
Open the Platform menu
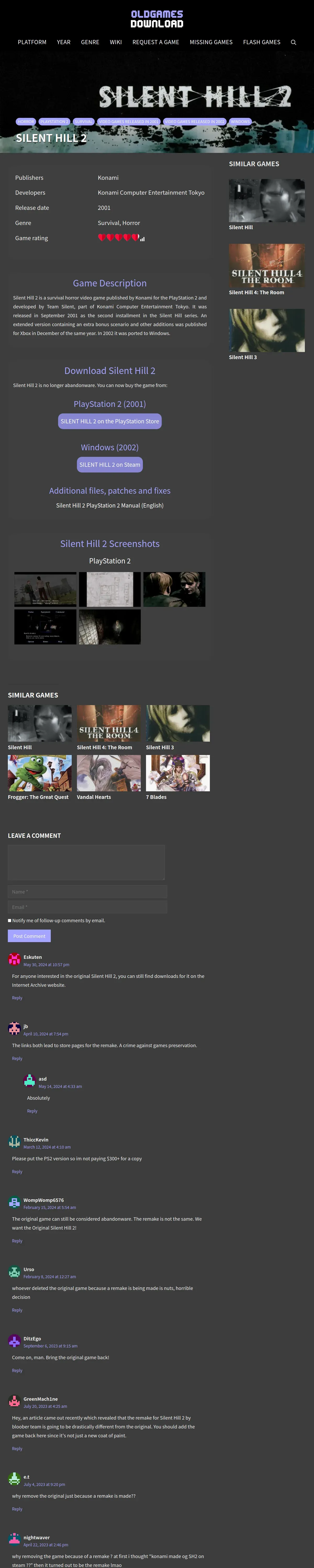[32, 42]
